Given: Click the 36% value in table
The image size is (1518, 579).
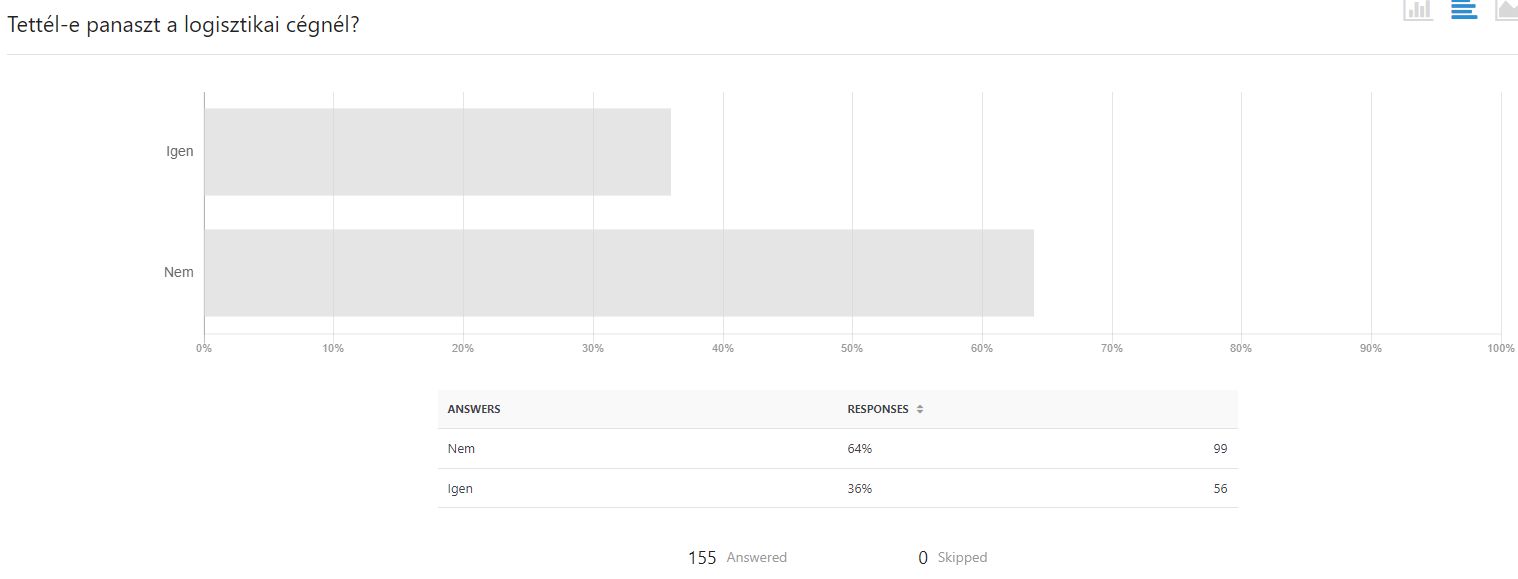Looking at the screenshot, I should [859, 489].
